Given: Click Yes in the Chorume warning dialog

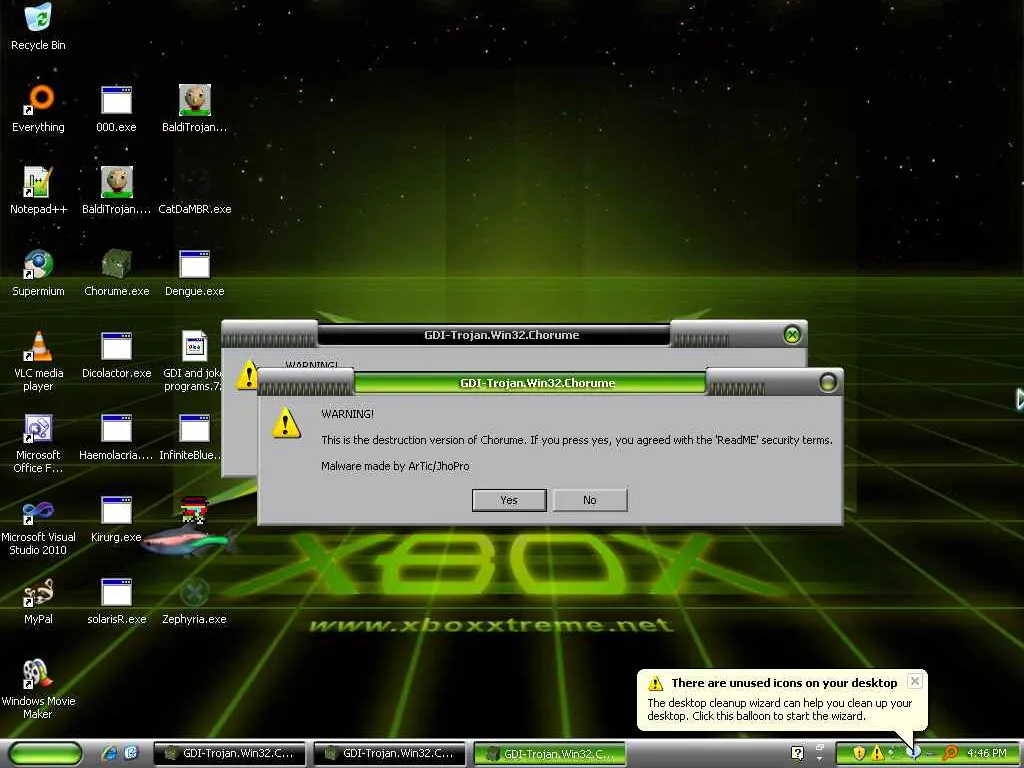Looking at the screenshot, I should [509, 500].
